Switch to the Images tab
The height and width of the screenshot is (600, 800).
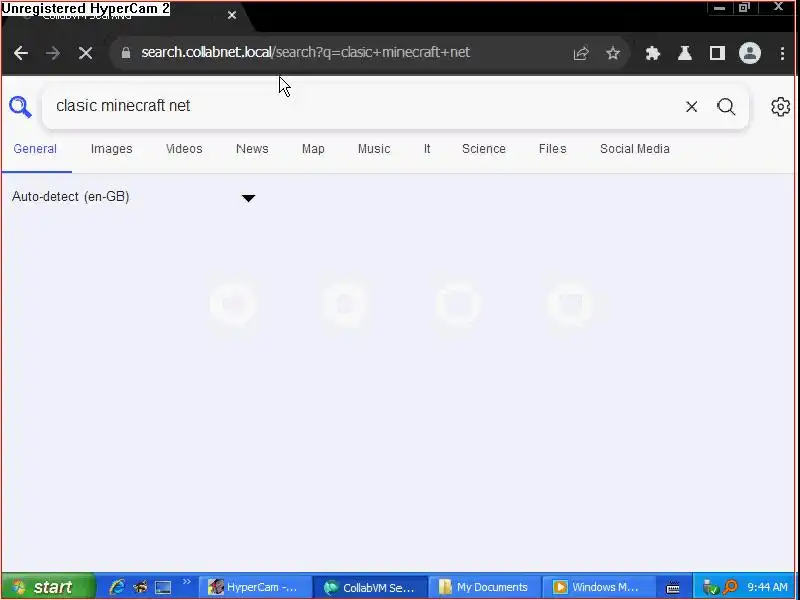pos(112,149)
